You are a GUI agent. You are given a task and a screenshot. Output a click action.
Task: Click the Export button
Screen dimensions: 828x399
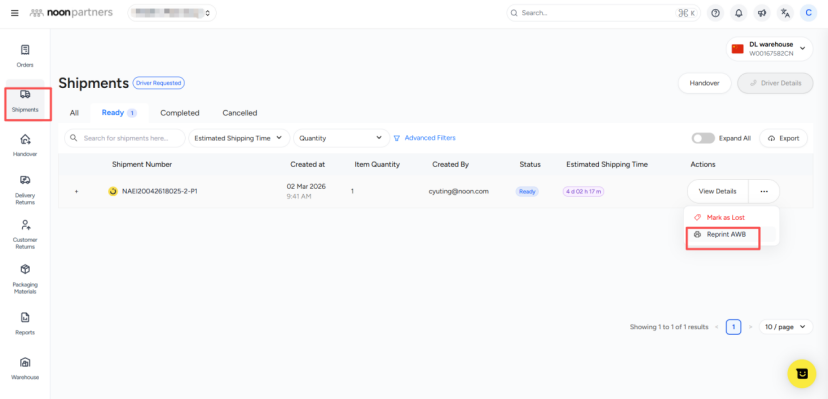coord(784,138)
